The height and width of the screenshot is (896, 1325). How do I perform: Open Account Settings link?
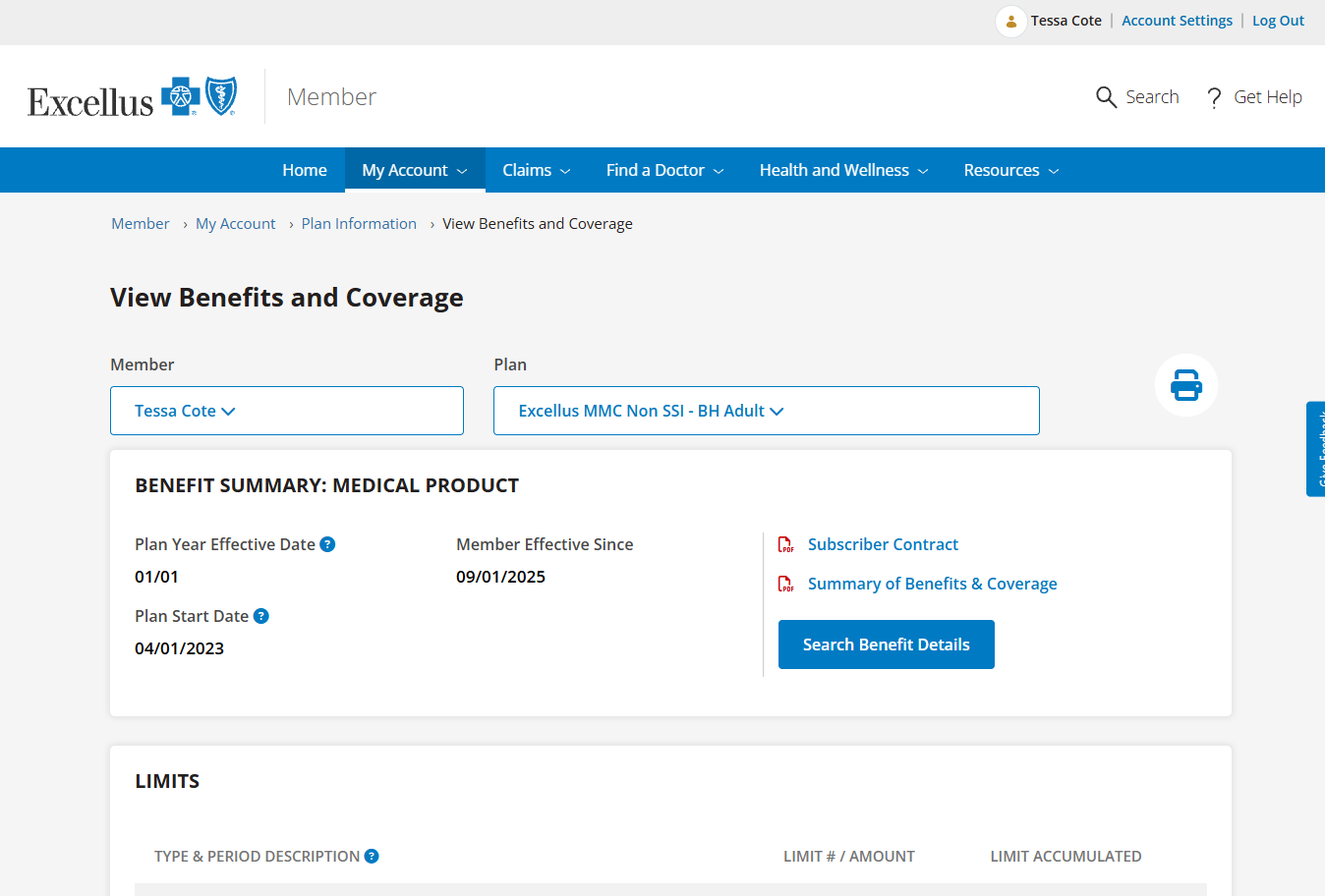click(x=1177, y=21)
